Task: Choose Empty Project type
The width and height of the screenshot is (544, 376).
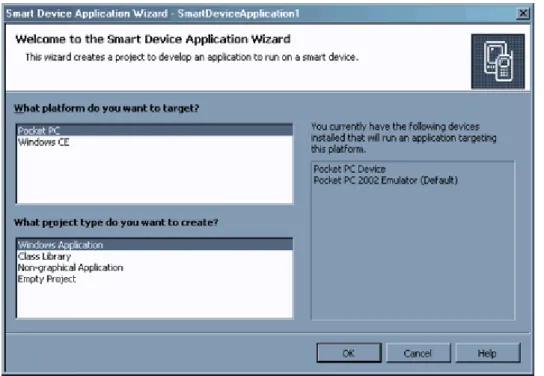Action: point(154,279)
